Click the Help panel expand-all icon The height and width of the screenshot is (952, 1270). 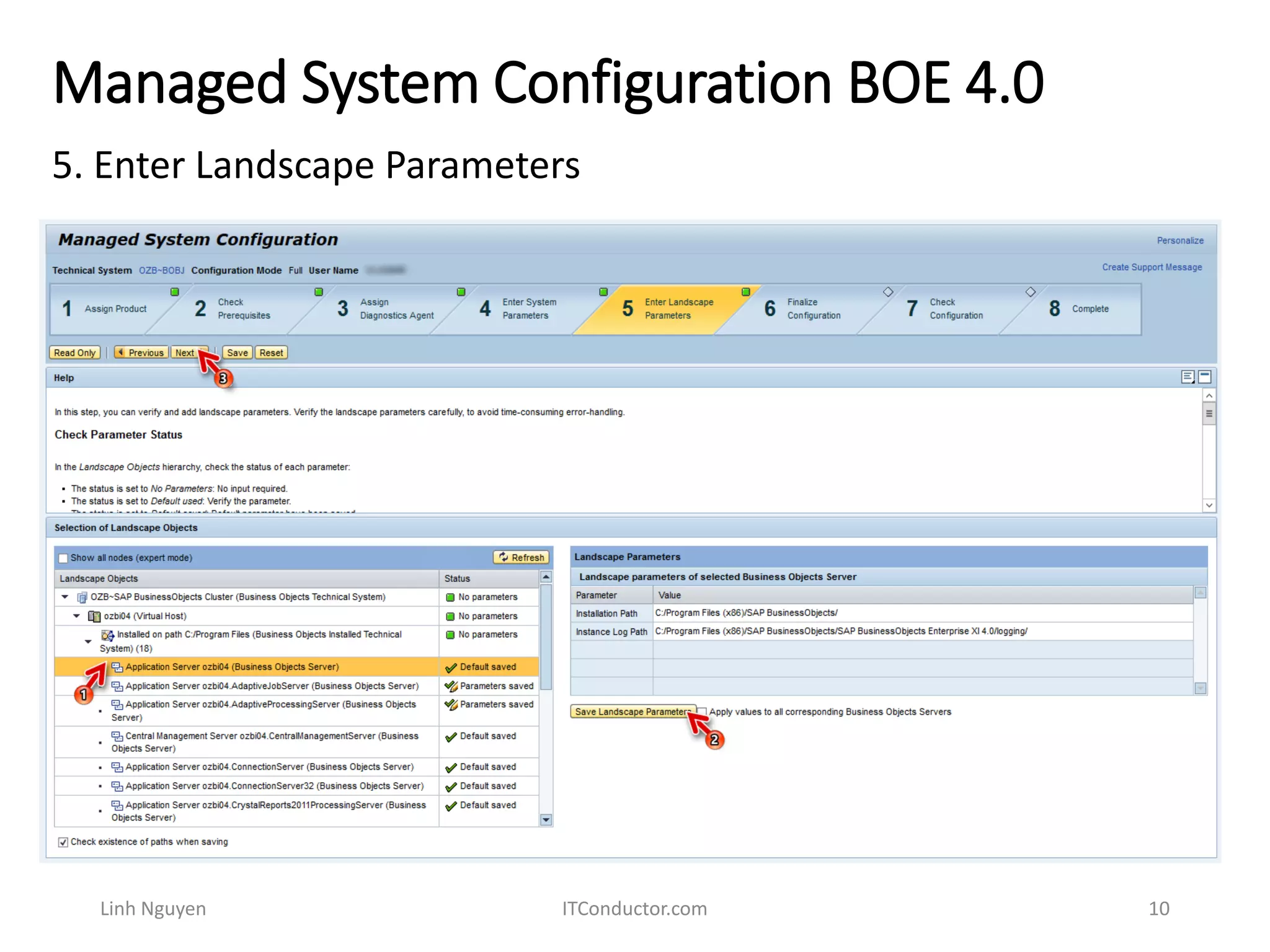click(1187, 377)
